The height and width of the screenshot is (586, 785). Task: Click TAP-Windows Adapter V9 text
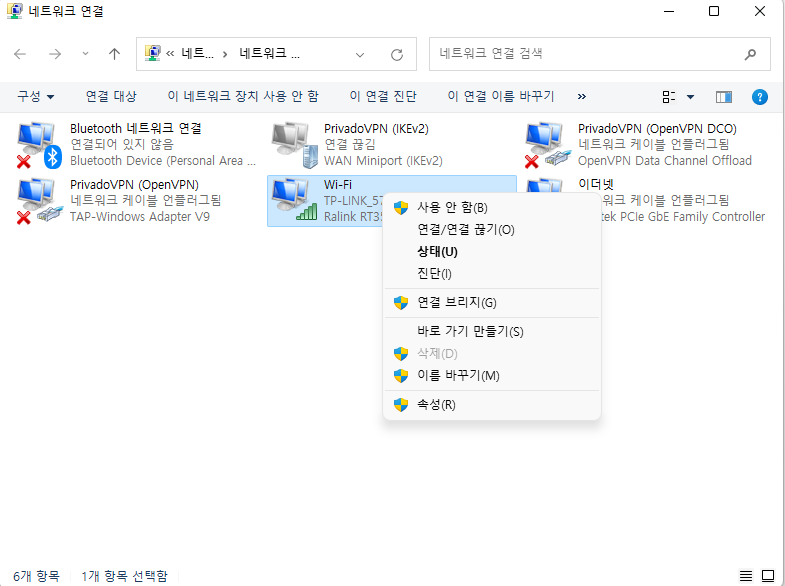coord(140,217)
